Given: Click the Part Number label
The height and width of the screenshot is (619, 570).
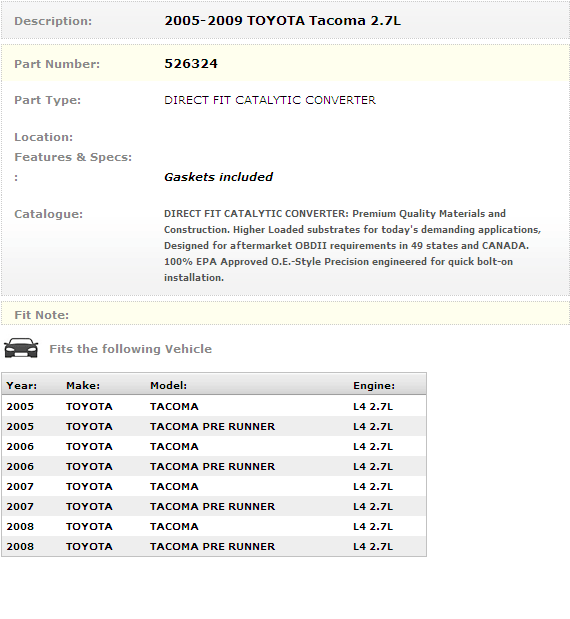Looking at the screenshot, I should click(x=57, y=64).
